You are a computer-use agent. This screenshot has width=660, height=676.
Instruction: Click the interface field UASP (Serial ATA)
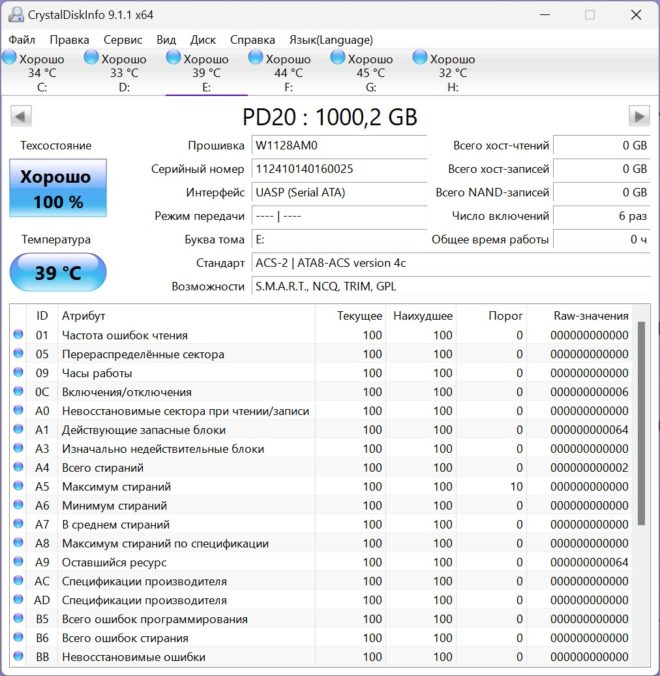tap(339, 192)
